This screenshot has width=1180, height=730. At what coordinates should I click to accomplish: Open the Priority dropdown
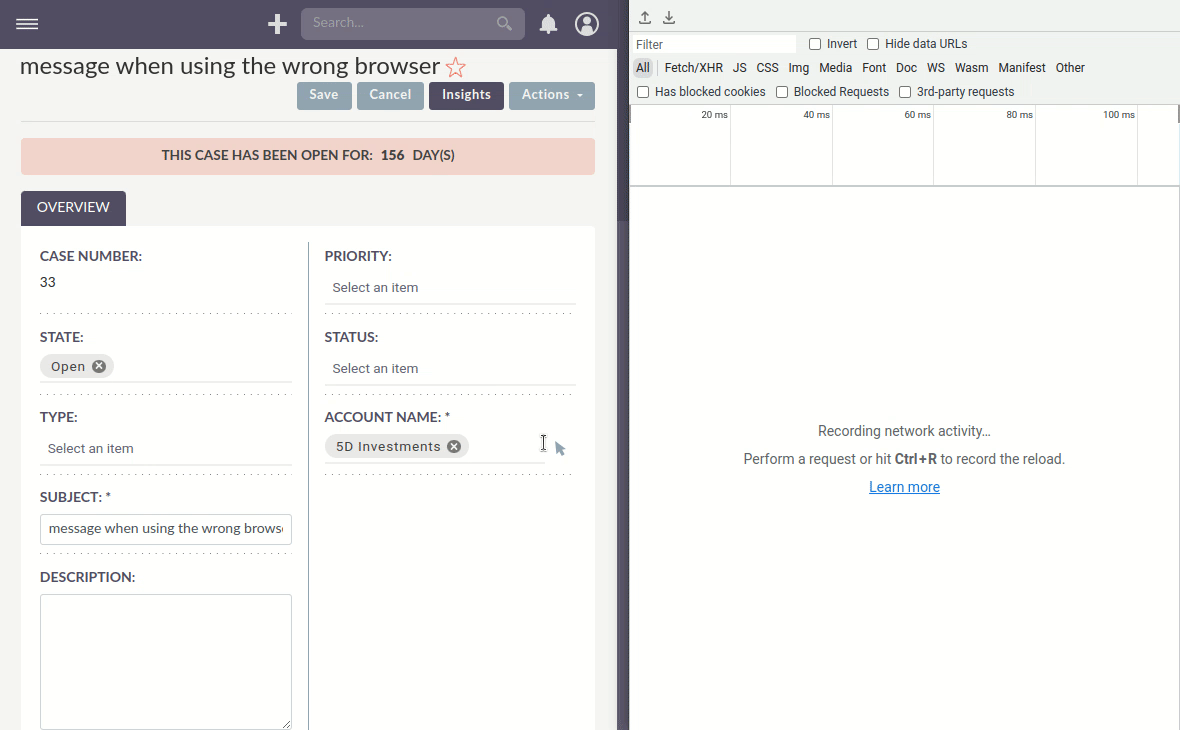pyautogui.click(x=430, y=287)
